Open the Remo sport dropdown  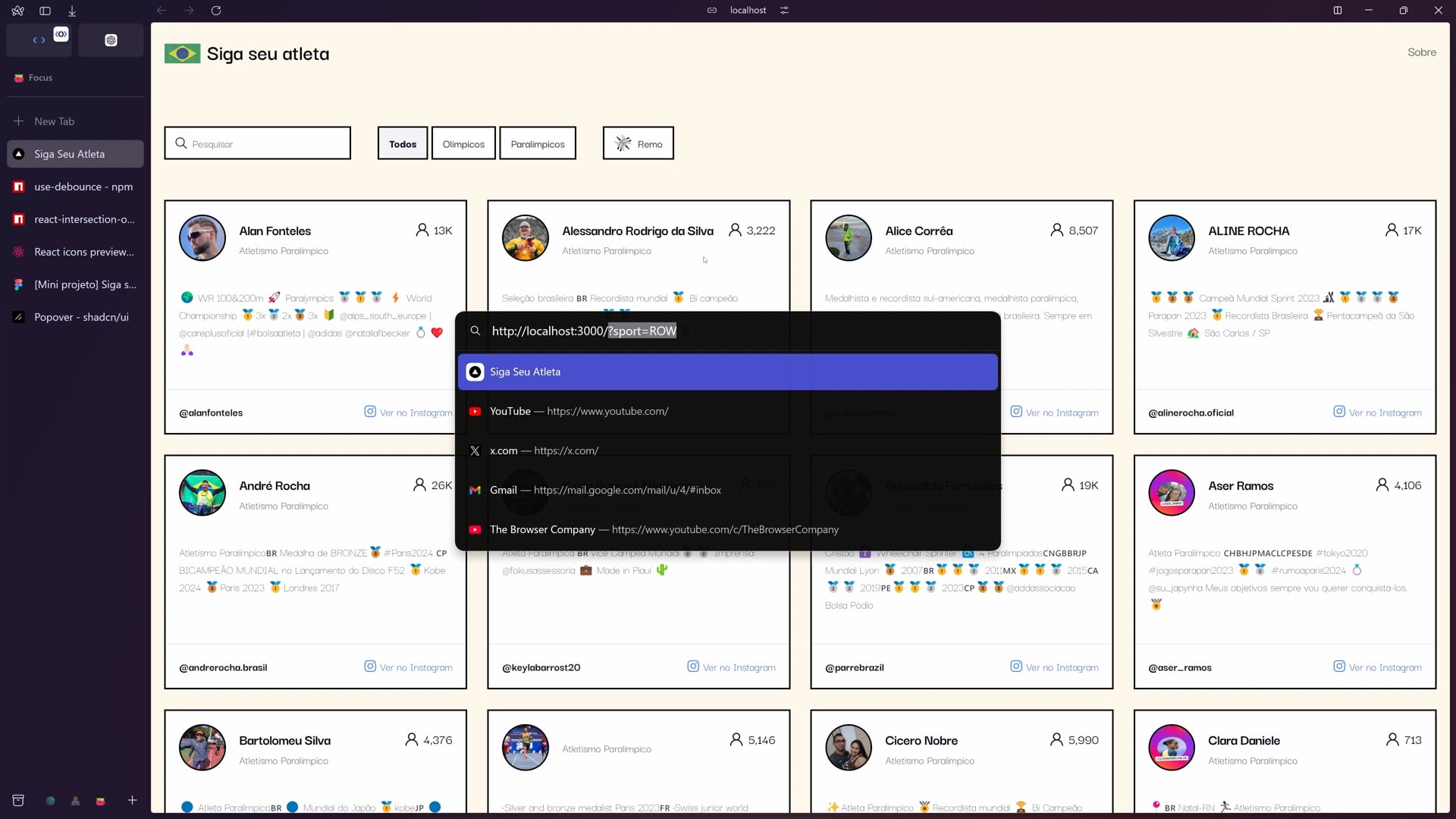[x=639, y=143]
